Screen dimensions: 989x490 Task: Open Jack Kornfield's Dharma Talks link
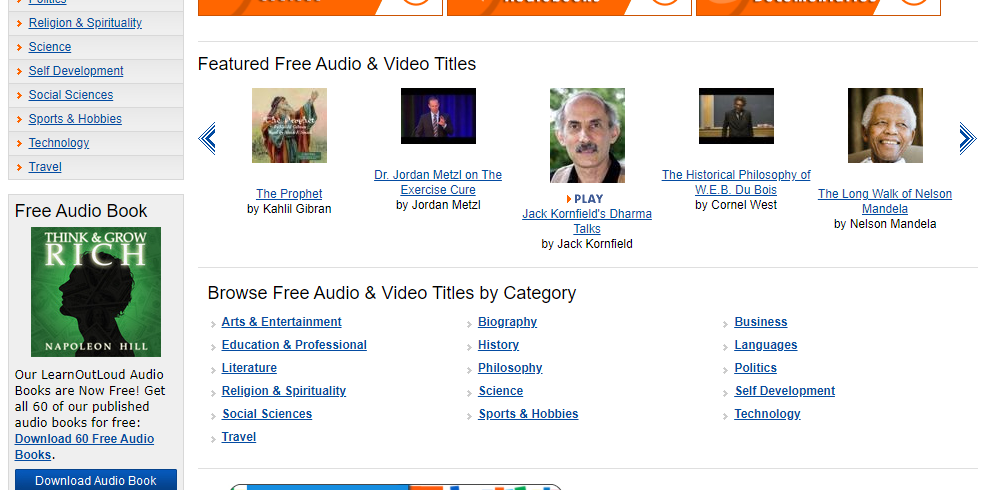(x=587, y=221)
